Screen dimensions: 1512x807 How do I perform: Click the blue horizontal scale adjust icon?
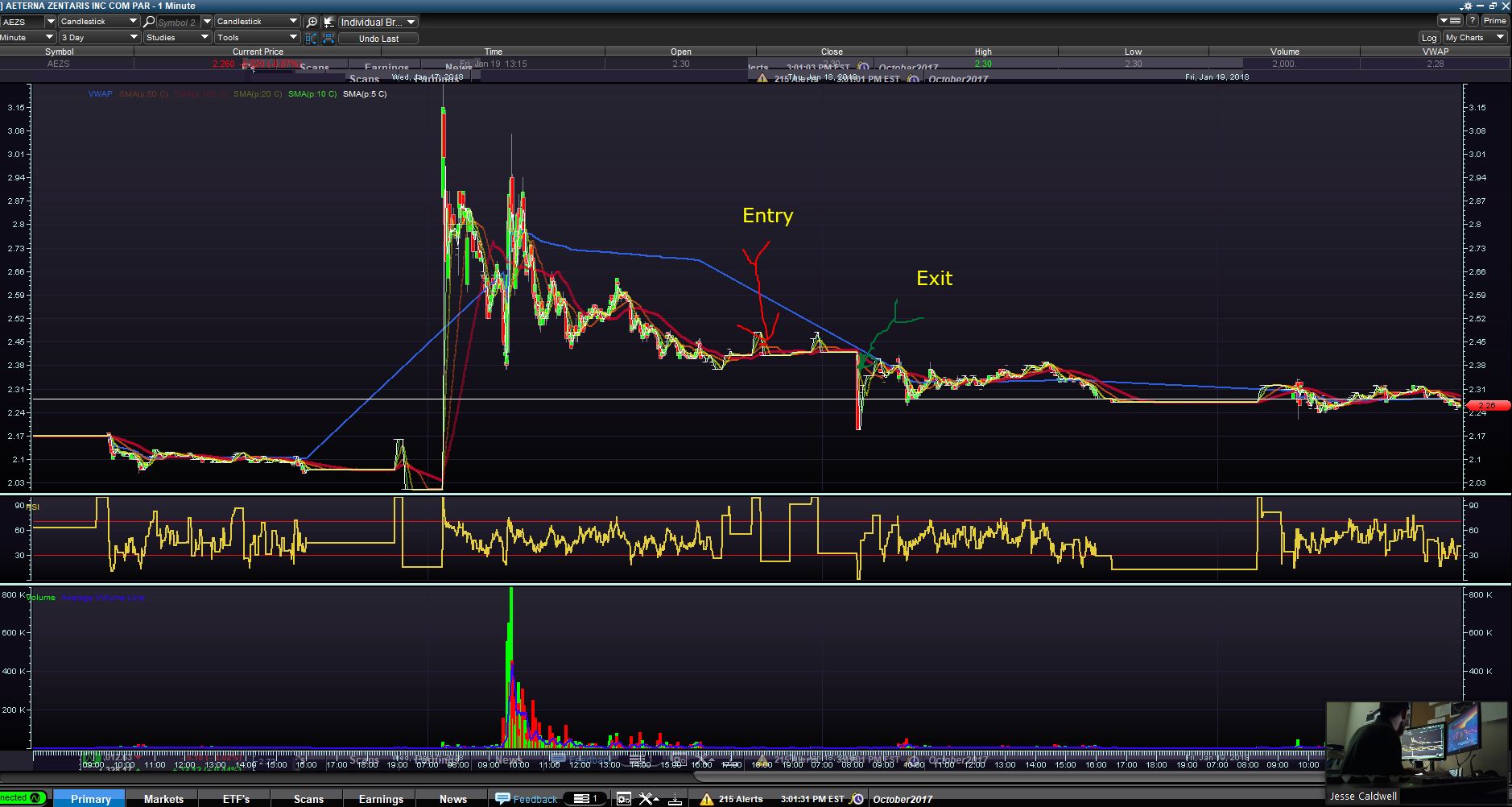[328, 38]
